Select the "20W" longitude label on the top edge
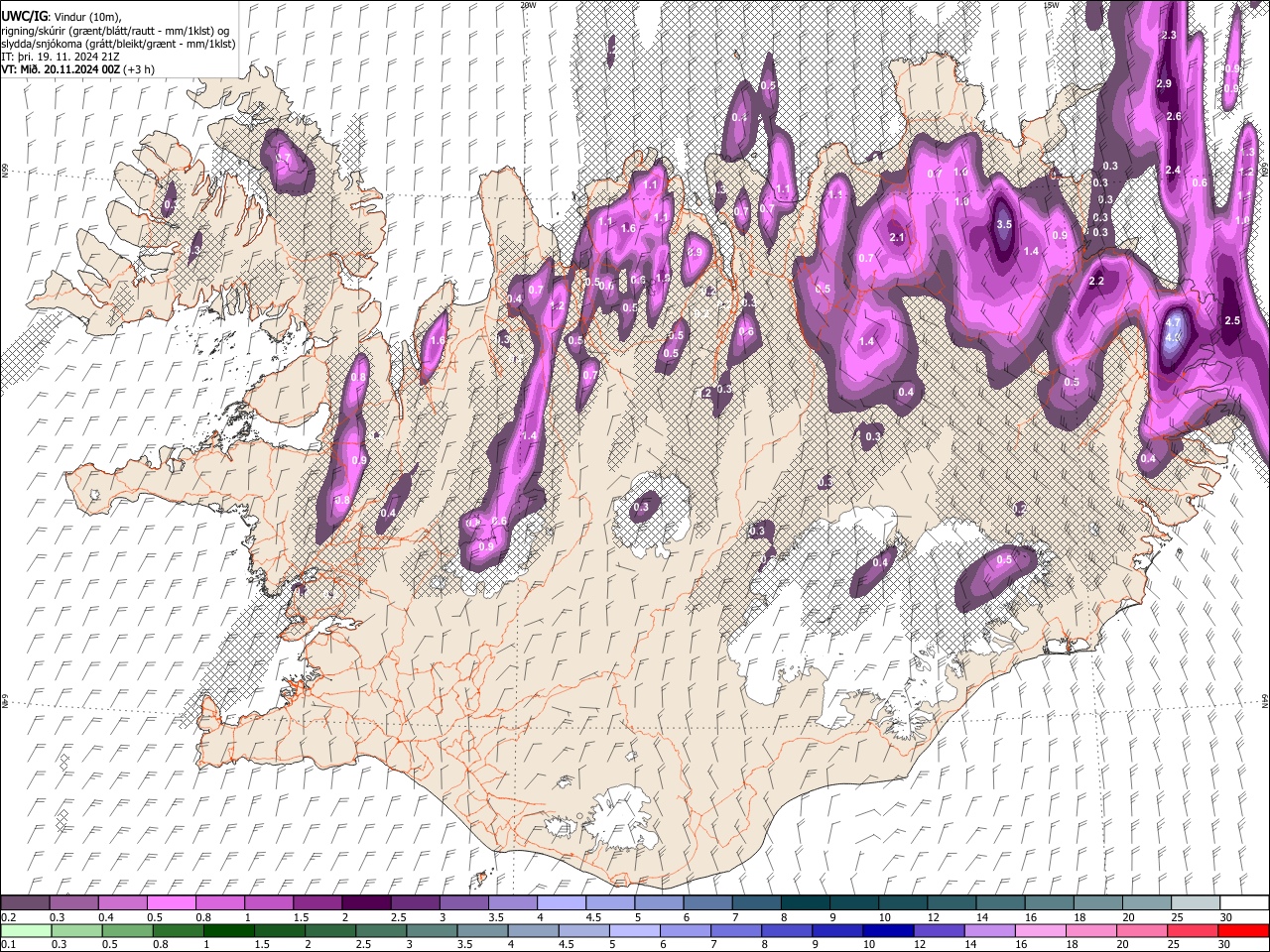 click(x=528, y=5)
